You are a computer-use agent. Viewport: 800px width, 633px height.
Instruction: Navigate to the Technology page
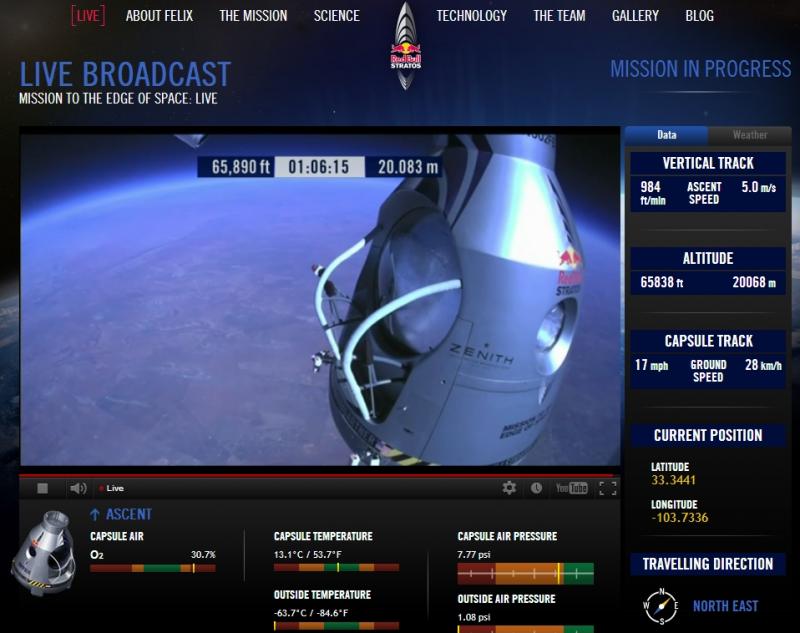click(x=471, y=16)
